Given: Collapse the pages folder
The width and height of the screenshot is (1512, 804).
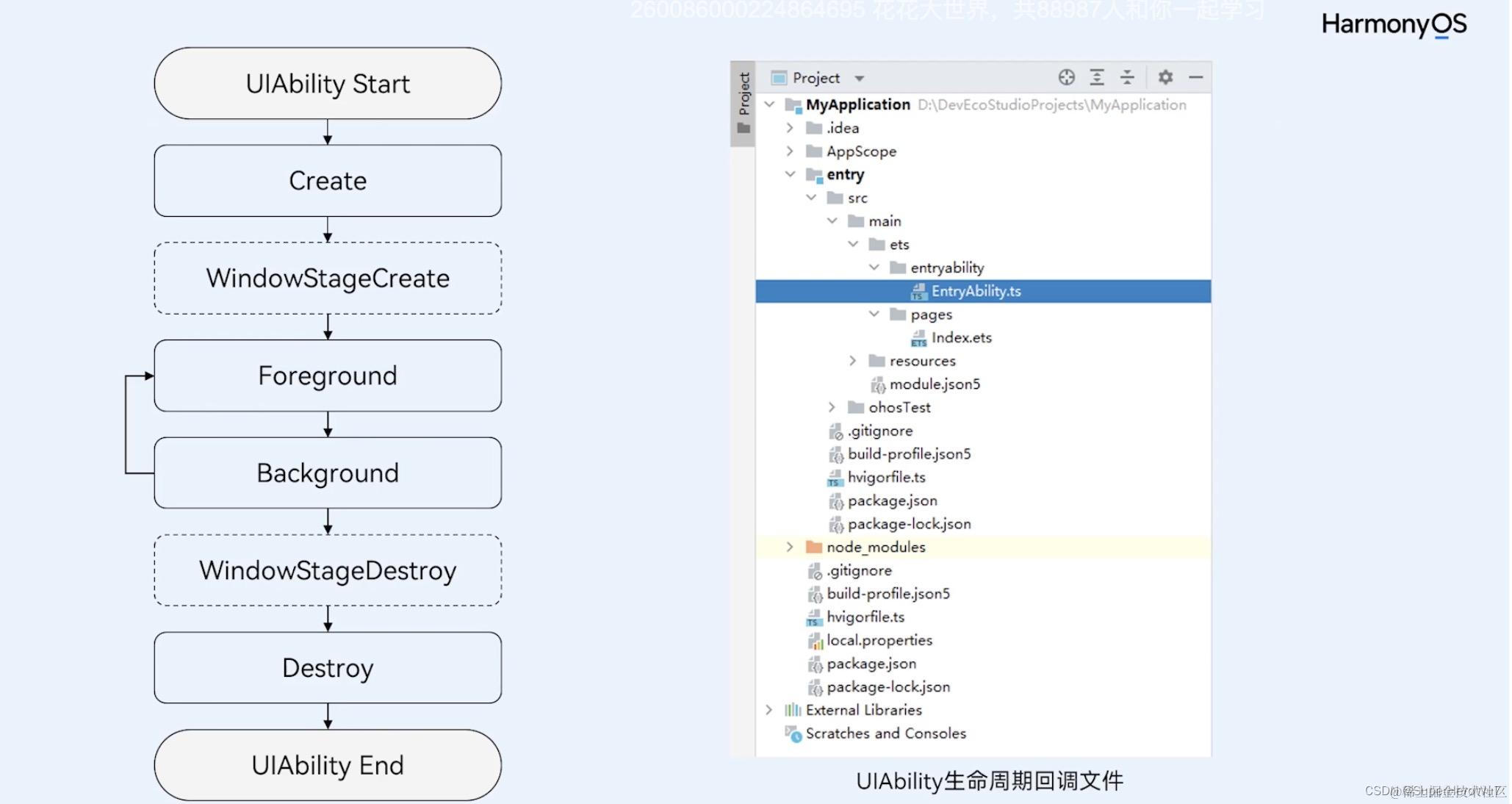Looking at the screenshot, I should 874,314.
